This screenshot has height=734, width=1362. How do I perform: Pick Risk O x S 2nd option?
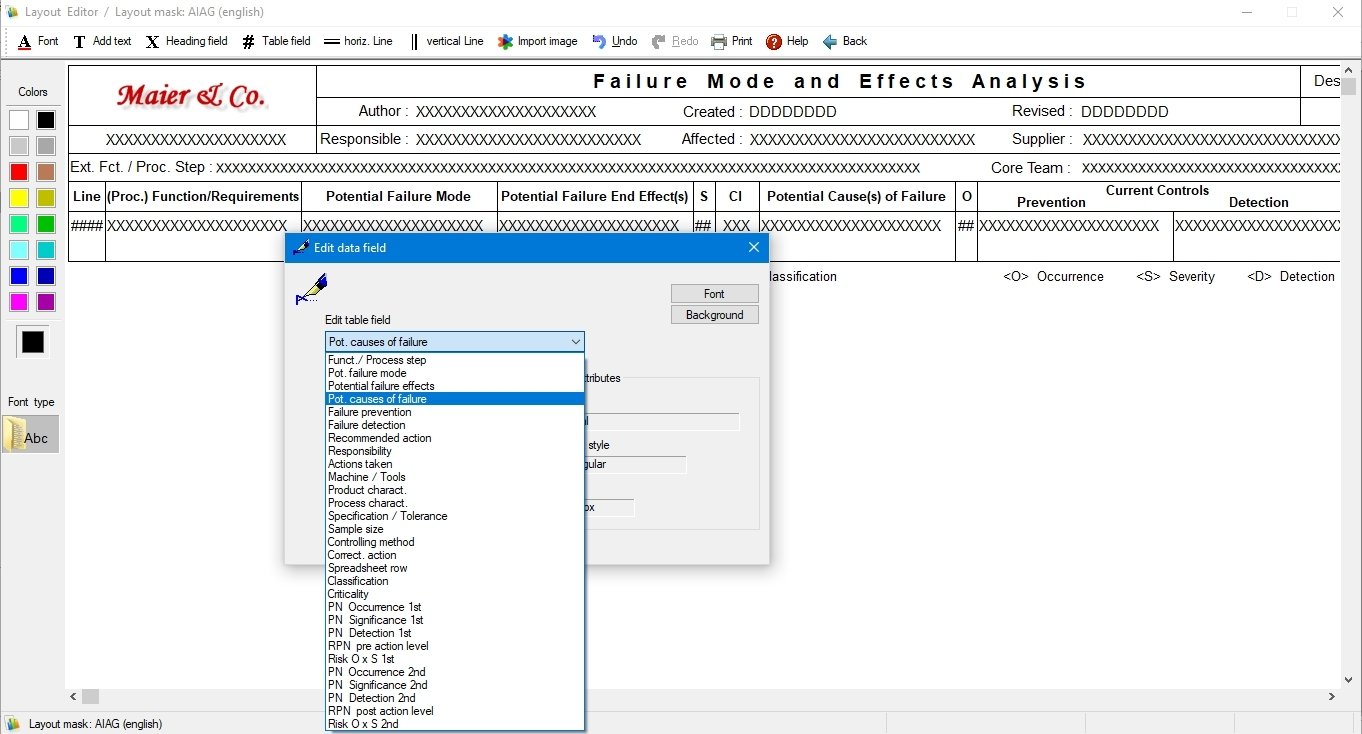[x=455, y=724]
